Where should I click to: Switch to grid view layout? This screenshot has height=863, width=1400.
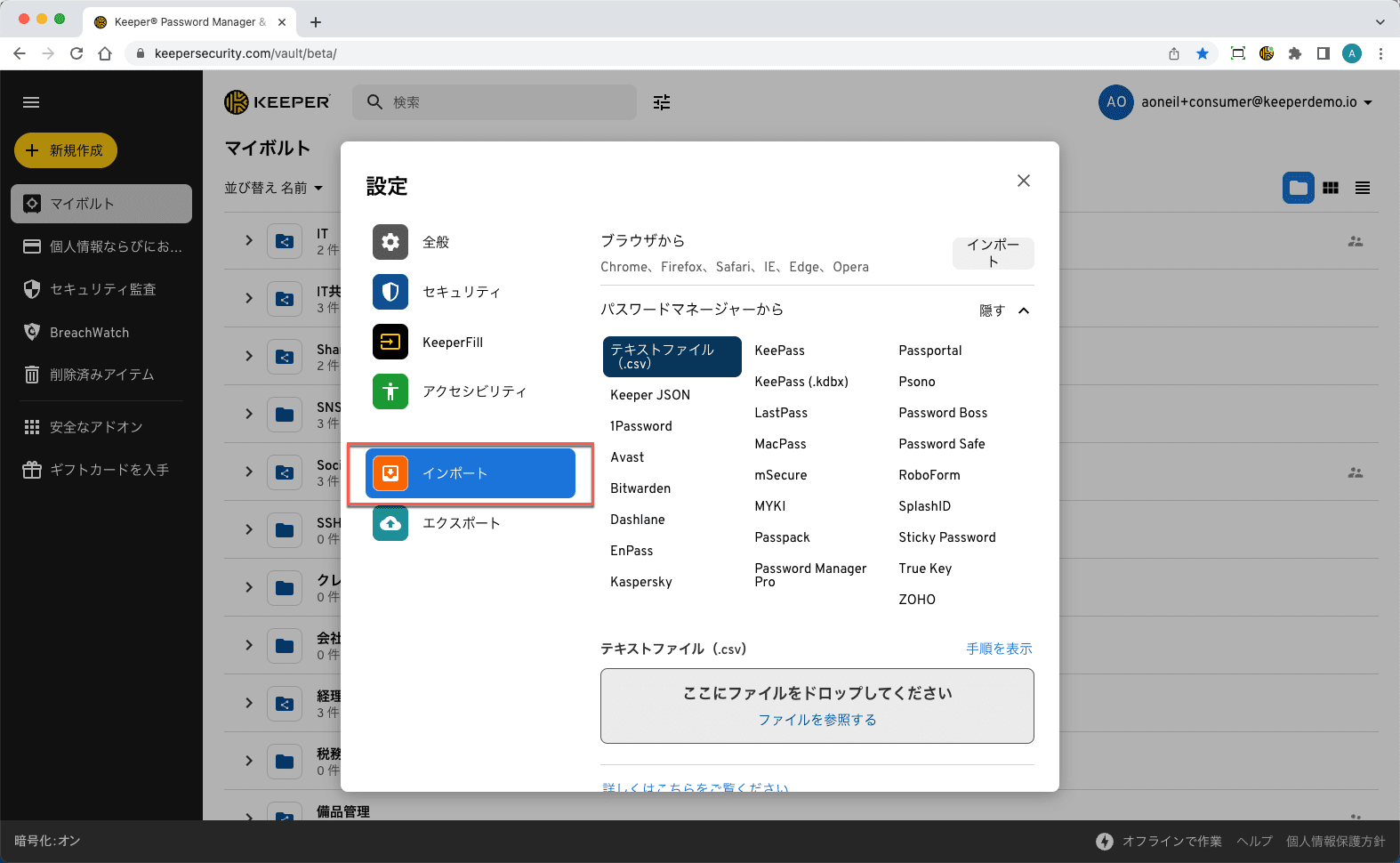1331,188
